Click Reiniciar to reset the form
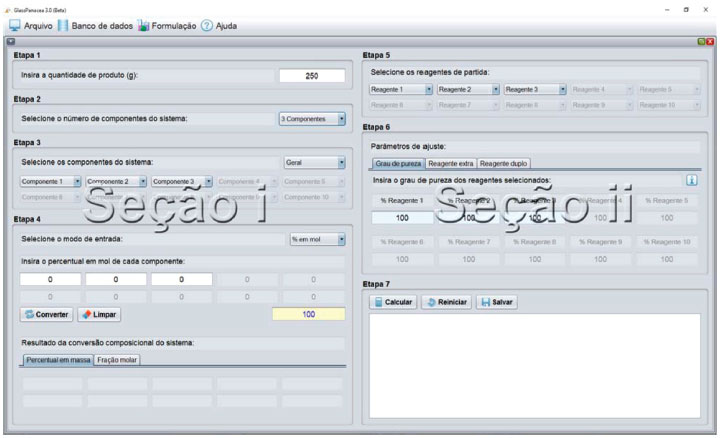The height and width of the screenshot is (438, 721). (446, 301)
